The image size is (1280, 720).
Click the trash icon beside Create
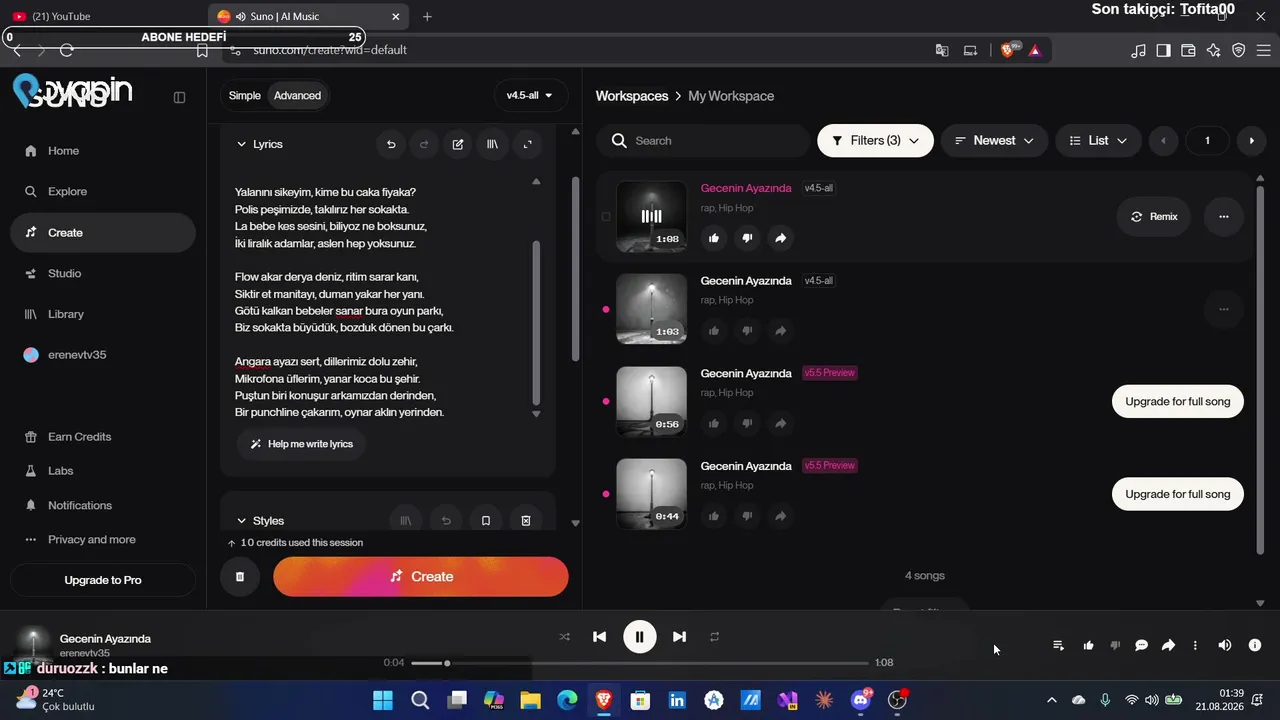point(240,577)
